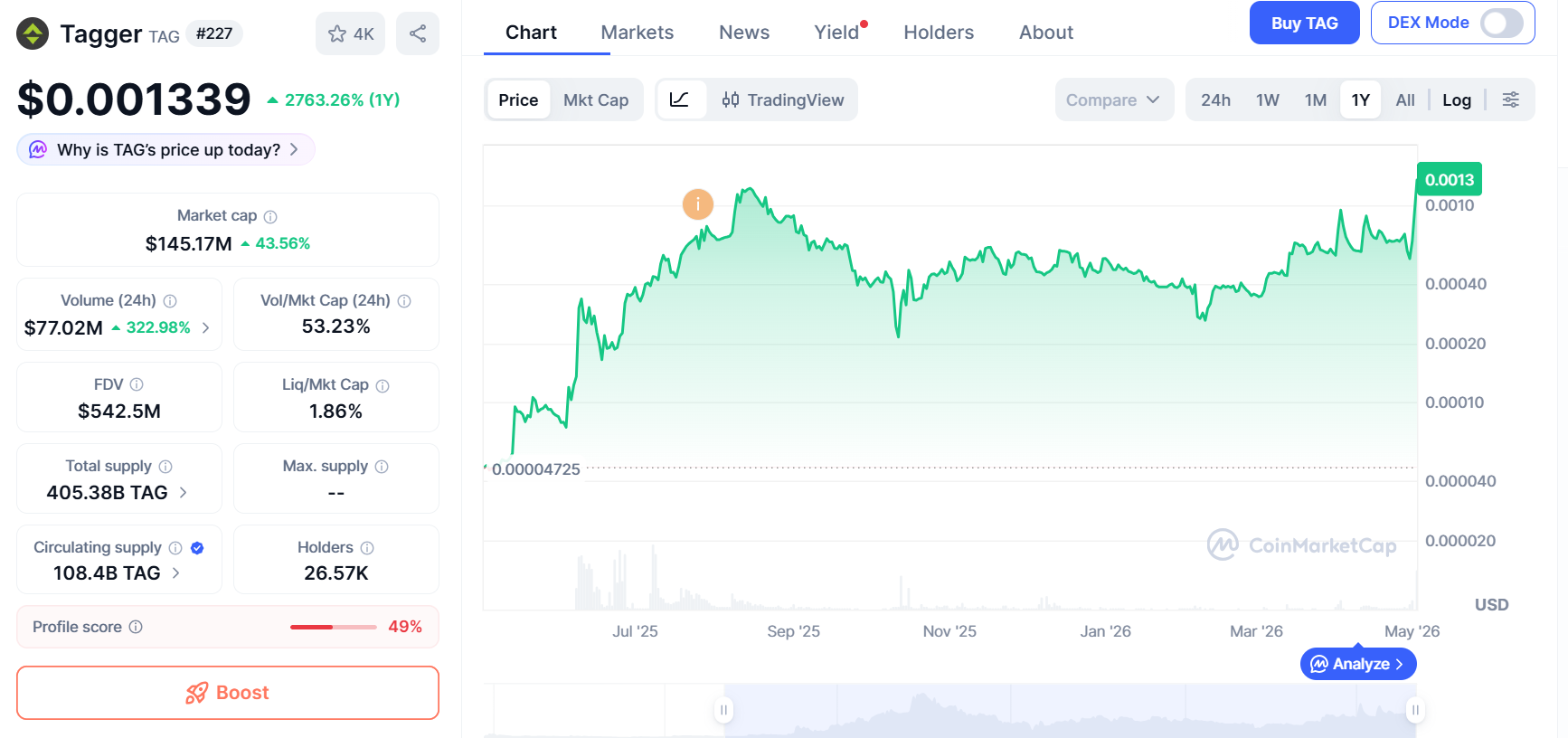Image resolution: width=1568 pixels, height=738 pixels.
Task: Toggle DEX Mode switch
Action: coord(1502,23)
